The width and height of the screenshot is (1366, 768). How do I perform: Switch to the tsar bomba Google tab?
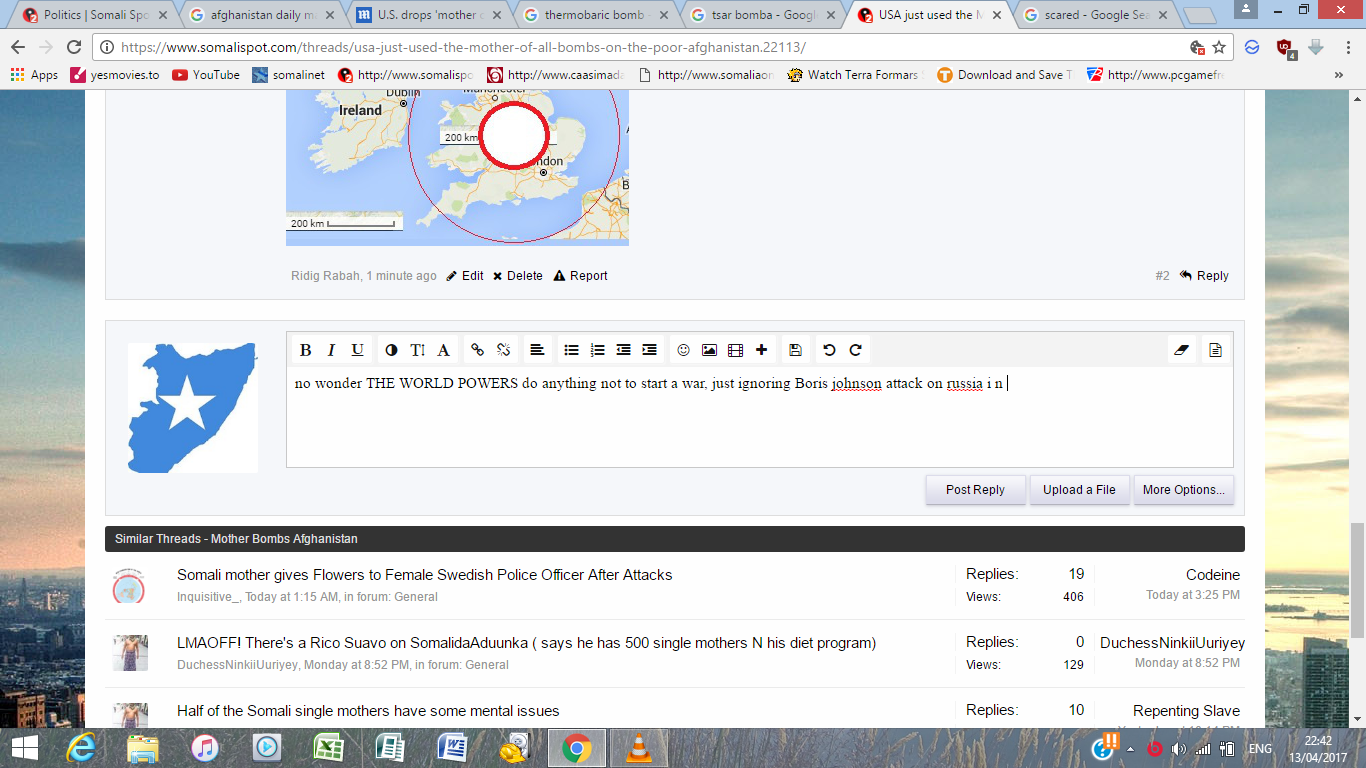click(762, 15)
